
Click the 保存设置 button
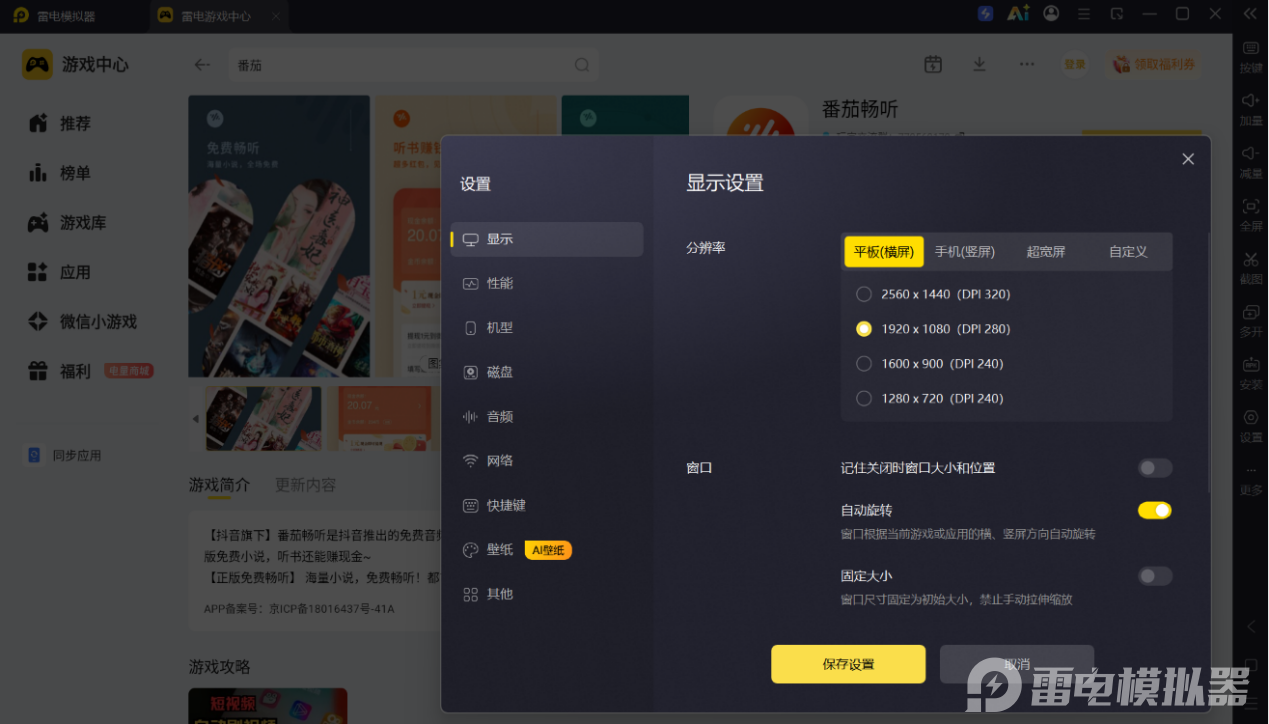[x=848, y=664]
